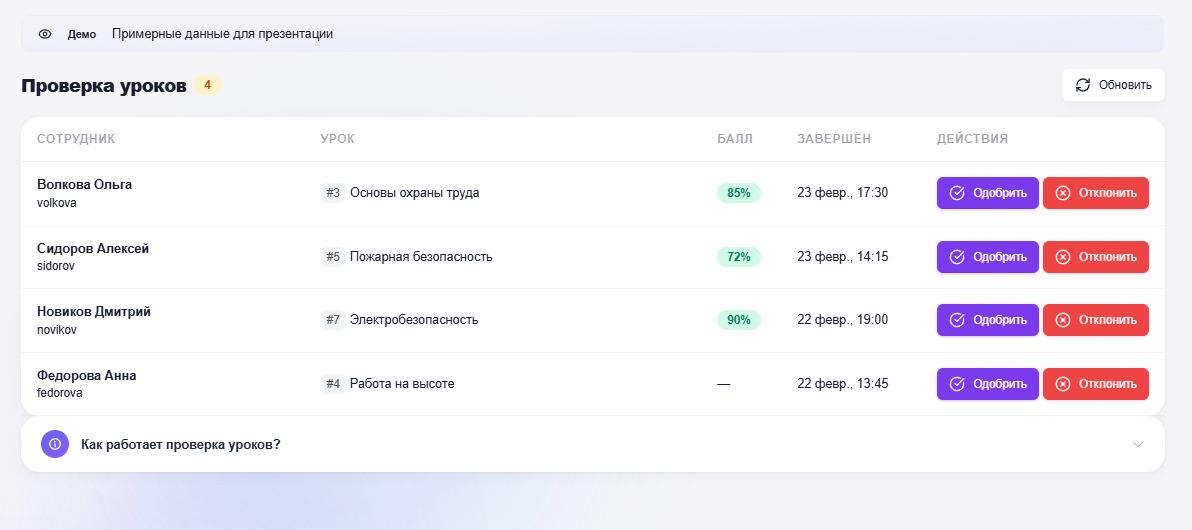Click lesson title Пожарная безопасность

click(421, 257)
